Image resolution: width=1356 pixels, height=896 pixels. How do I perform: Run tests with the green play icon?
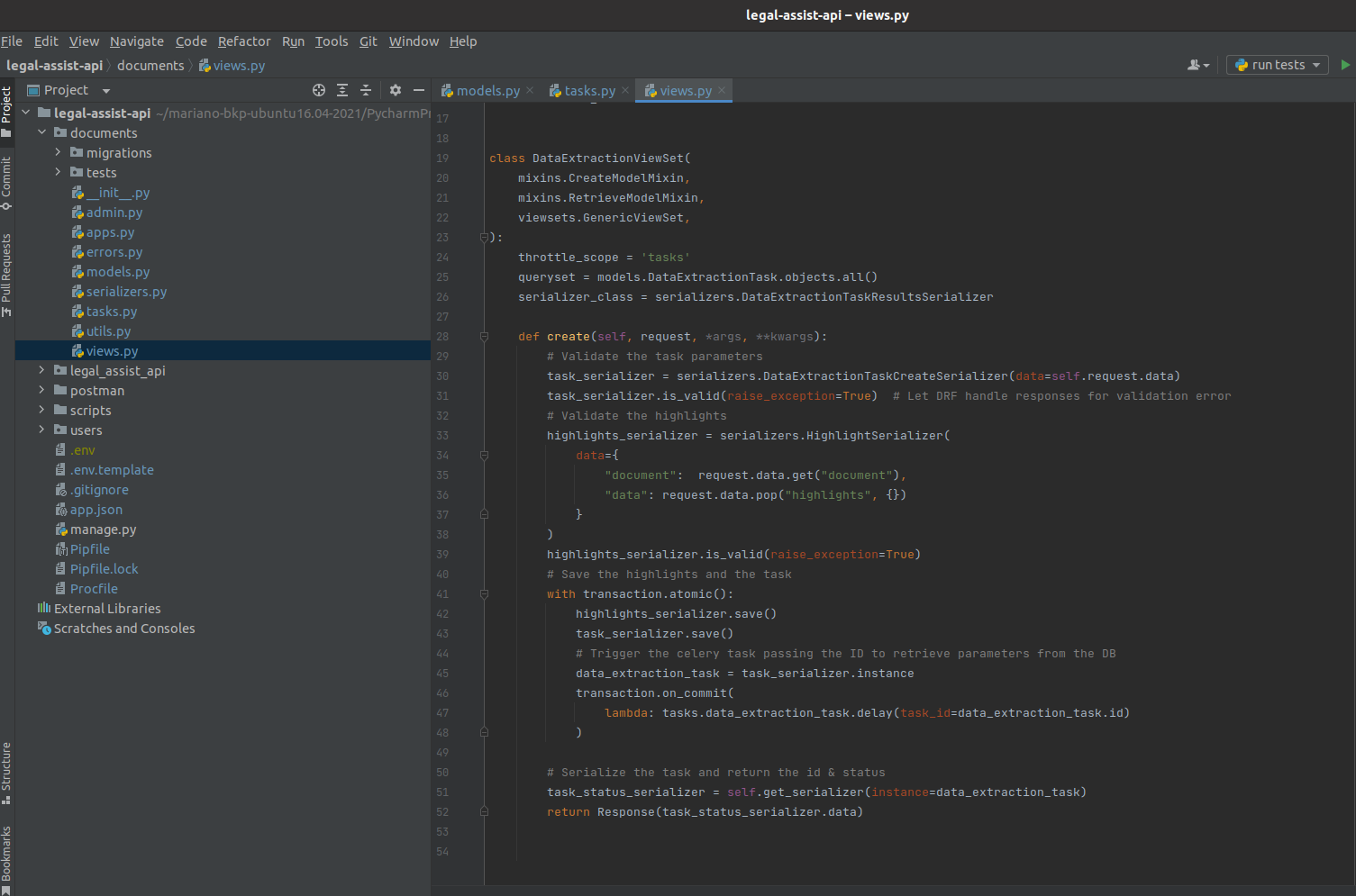(x=1345, y=65)
